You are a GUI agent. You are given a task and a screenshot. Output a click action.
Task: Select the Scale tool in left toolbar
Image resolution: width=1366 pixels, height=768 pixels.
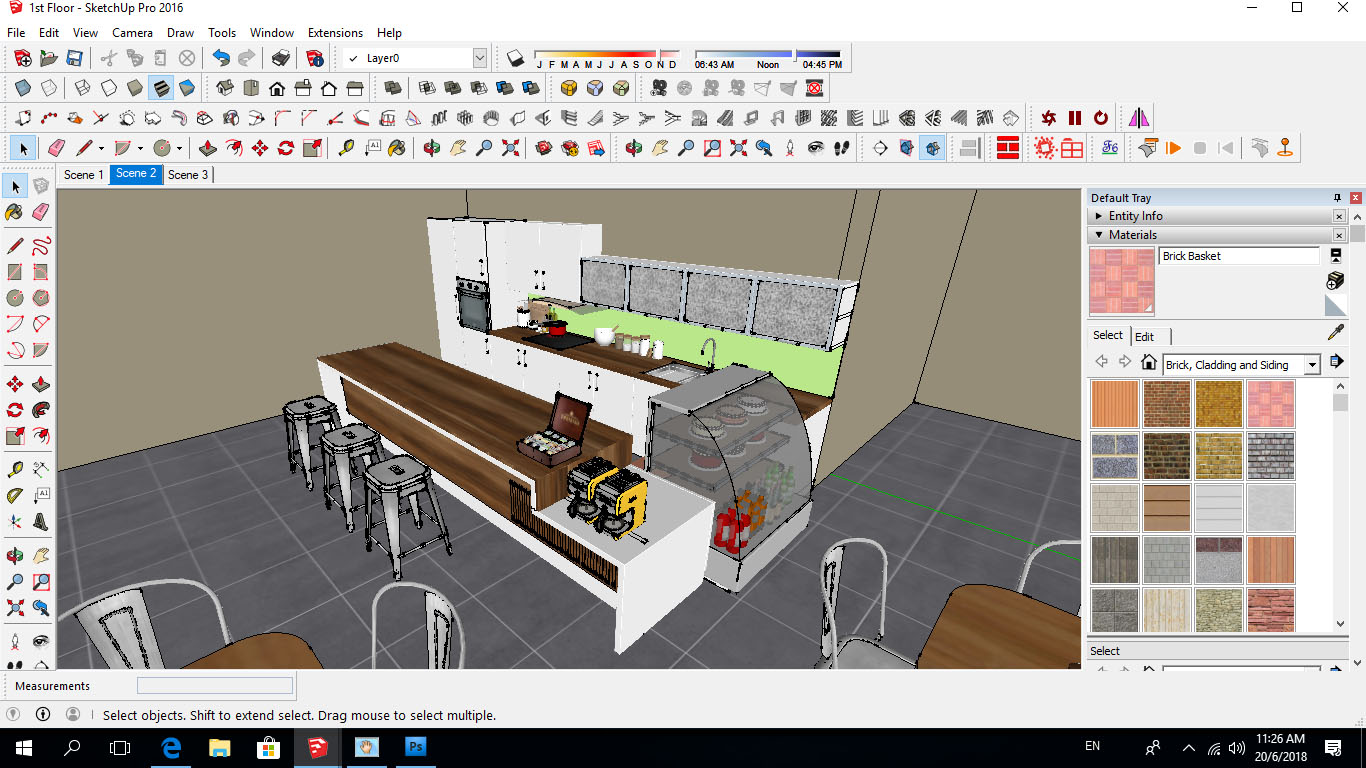[15, 436]
